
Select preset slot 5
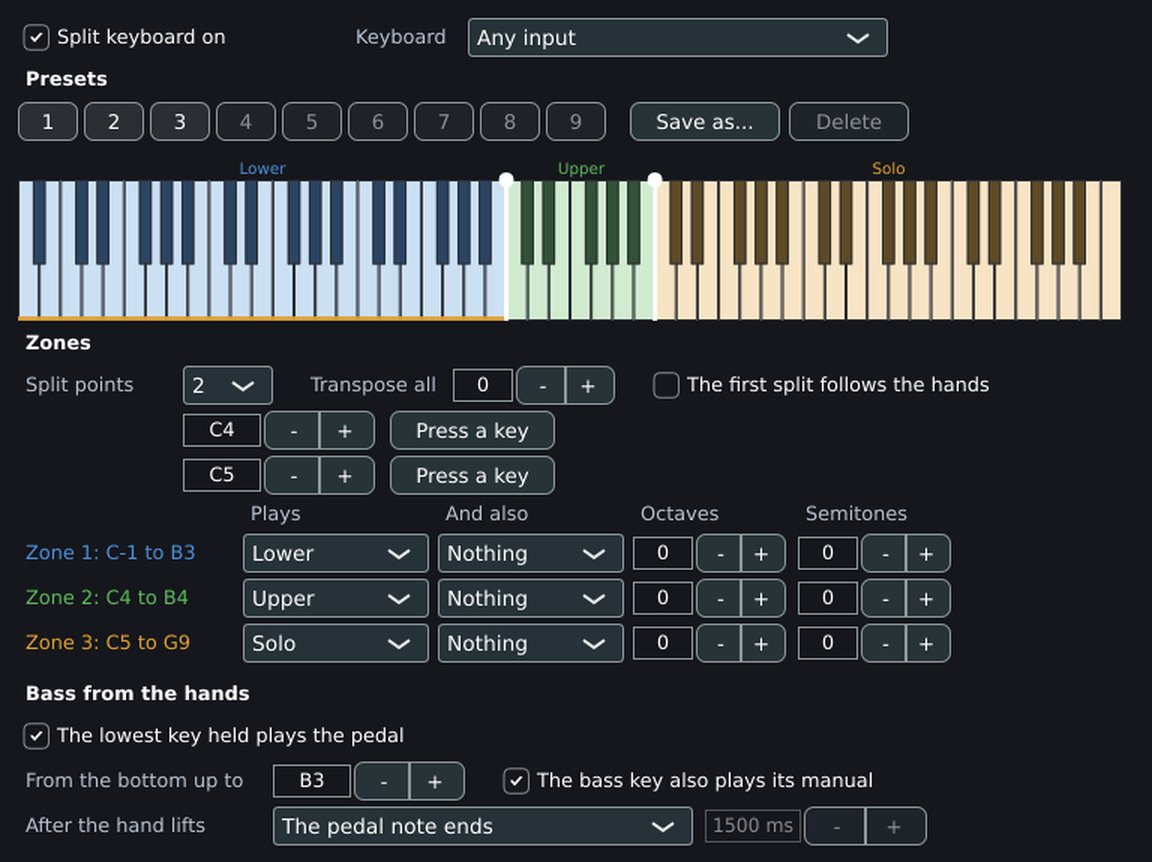click(x=312, y=121)
